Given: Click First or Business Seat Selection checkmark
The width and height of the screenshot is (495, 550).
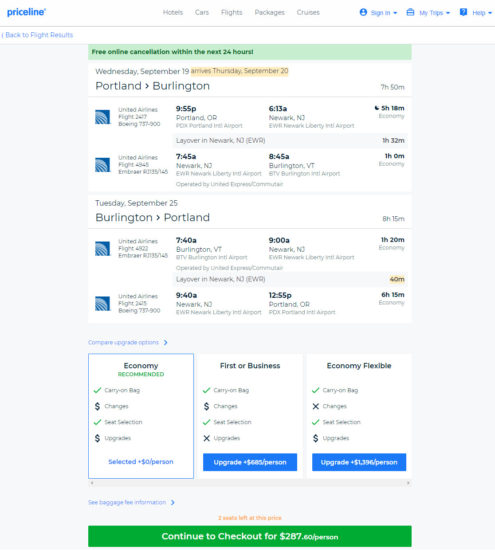Looking at the screenshot, I should point(207,422).
